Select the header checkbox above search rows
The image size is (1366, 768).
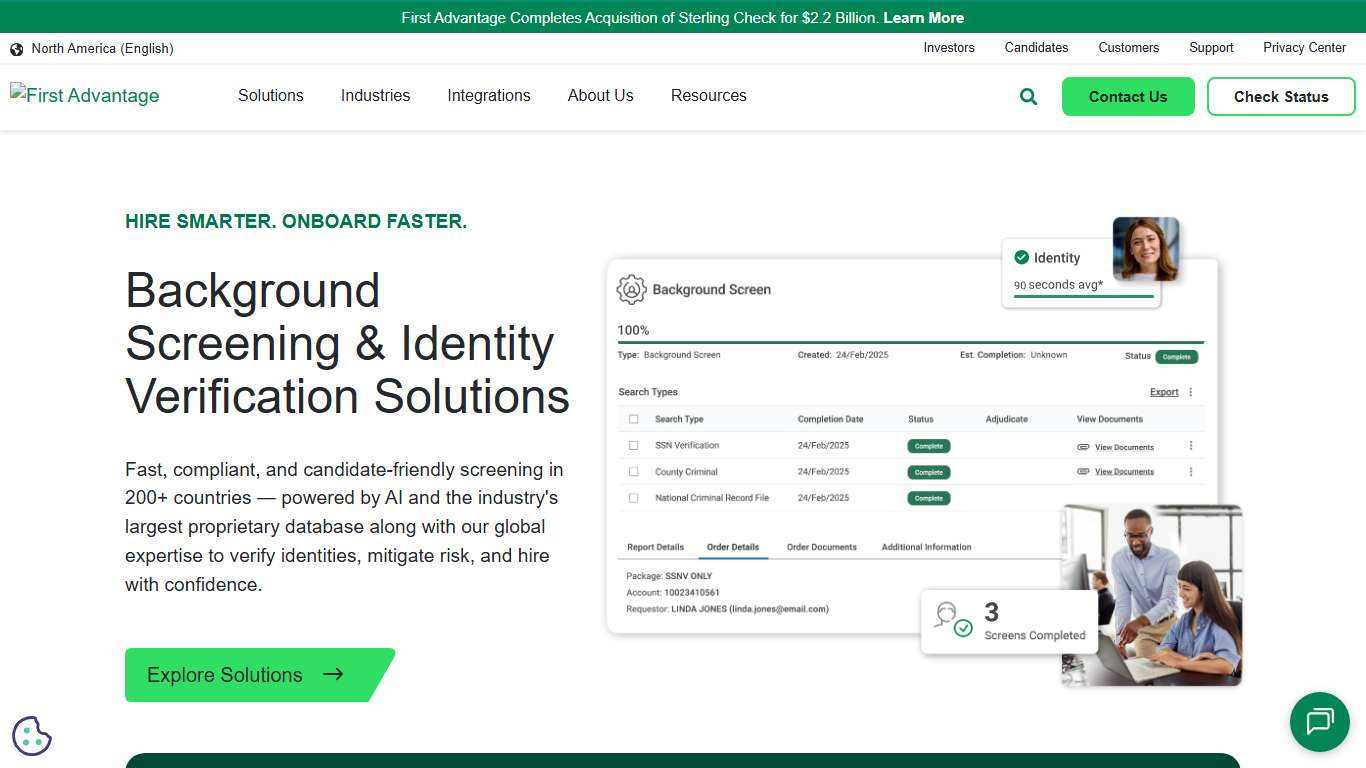tap(633, 419)
